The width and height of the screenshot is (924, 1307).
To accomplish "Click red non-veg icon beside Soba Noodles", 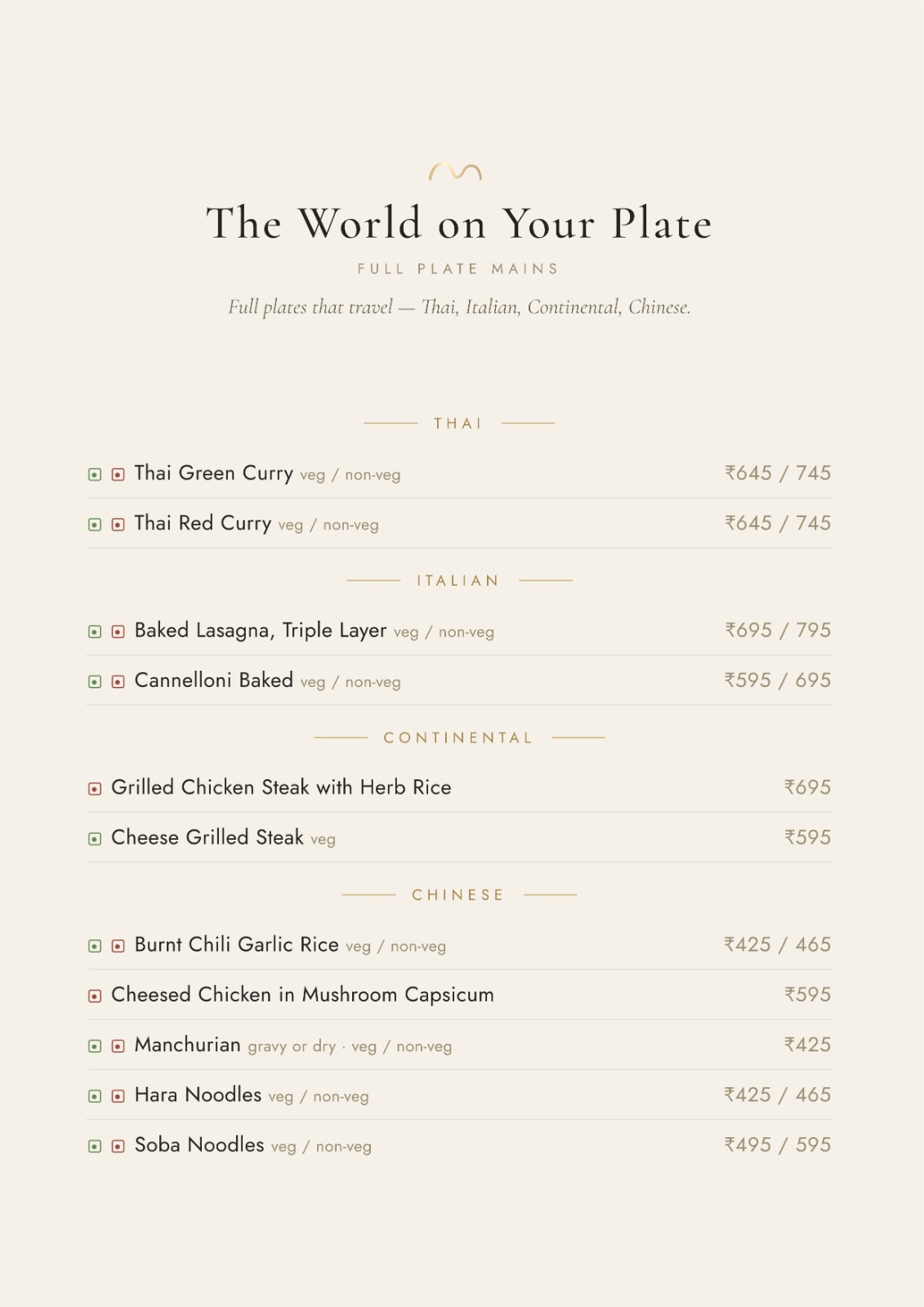I will click(x=118, y=1146).
